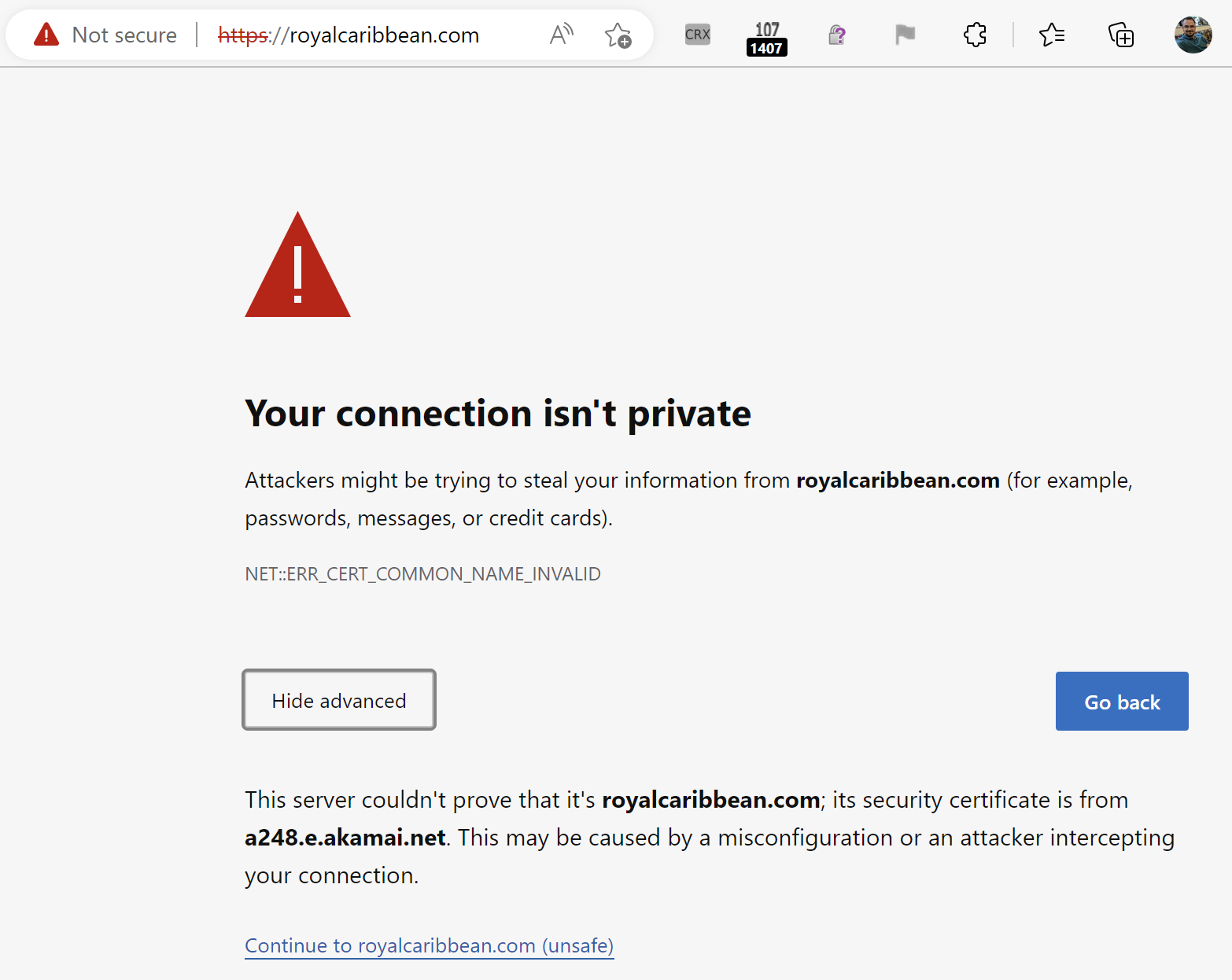Click the 'Your connection isn't private' heading

coord(497,414)
